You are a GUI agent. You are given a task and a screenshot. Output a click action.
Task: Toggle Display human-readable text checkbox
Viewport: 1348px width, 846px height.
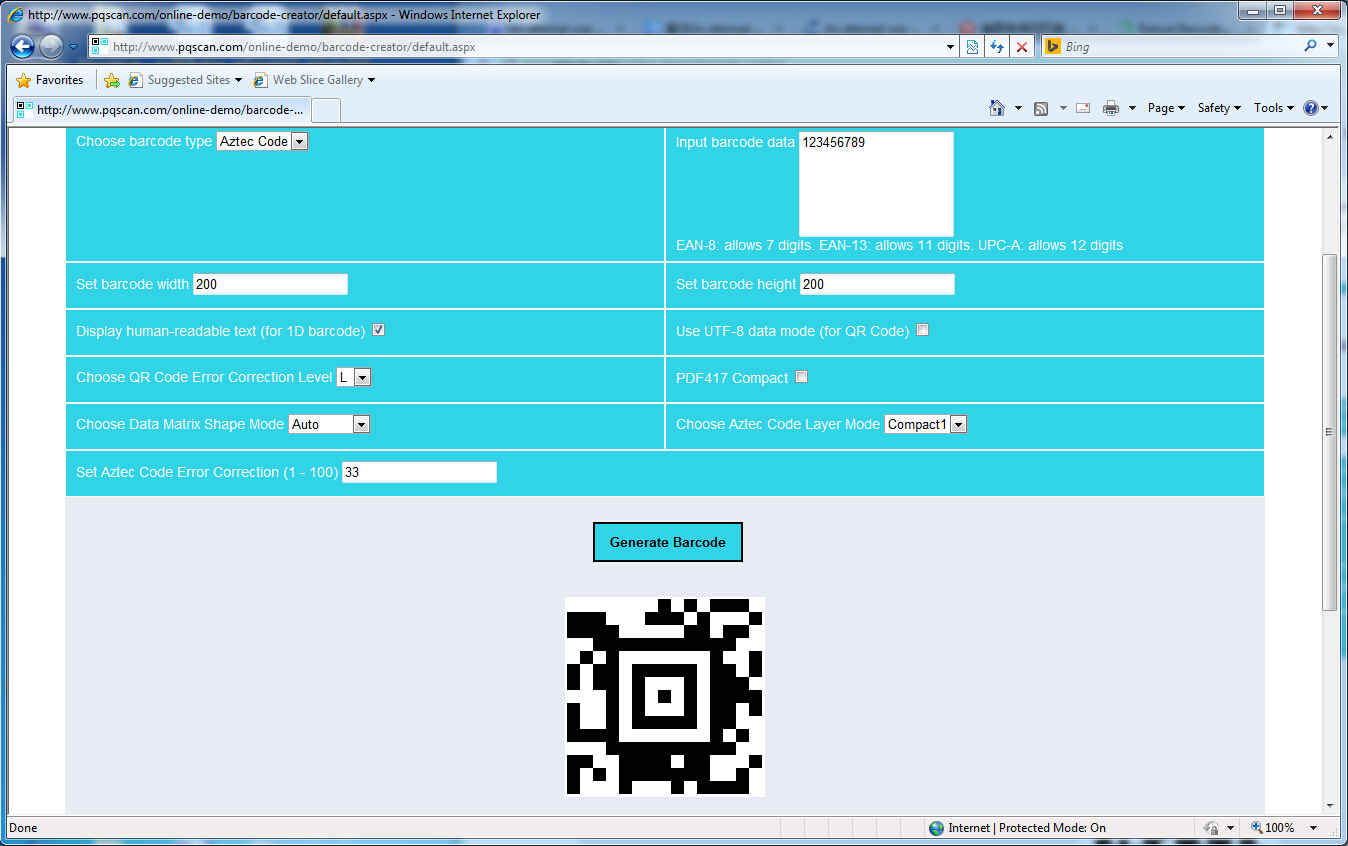[x=379, y=330]
